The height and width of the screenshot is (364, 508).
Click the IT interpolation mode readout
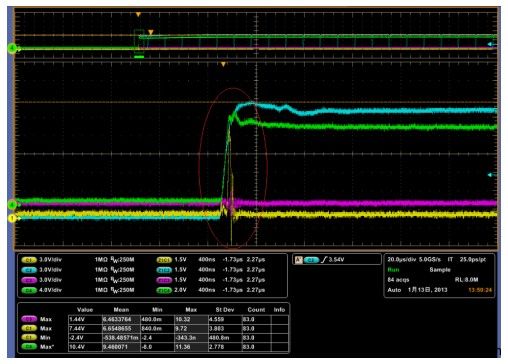click(450, 259)
